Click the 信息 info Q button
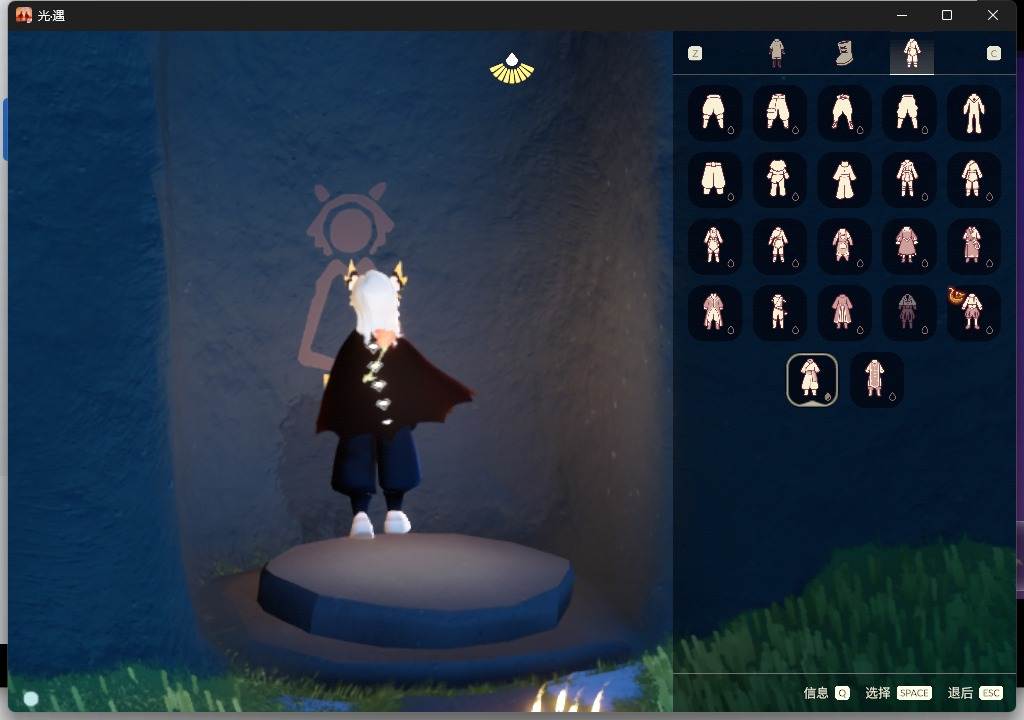1024x720 pixels. point(826,693)
